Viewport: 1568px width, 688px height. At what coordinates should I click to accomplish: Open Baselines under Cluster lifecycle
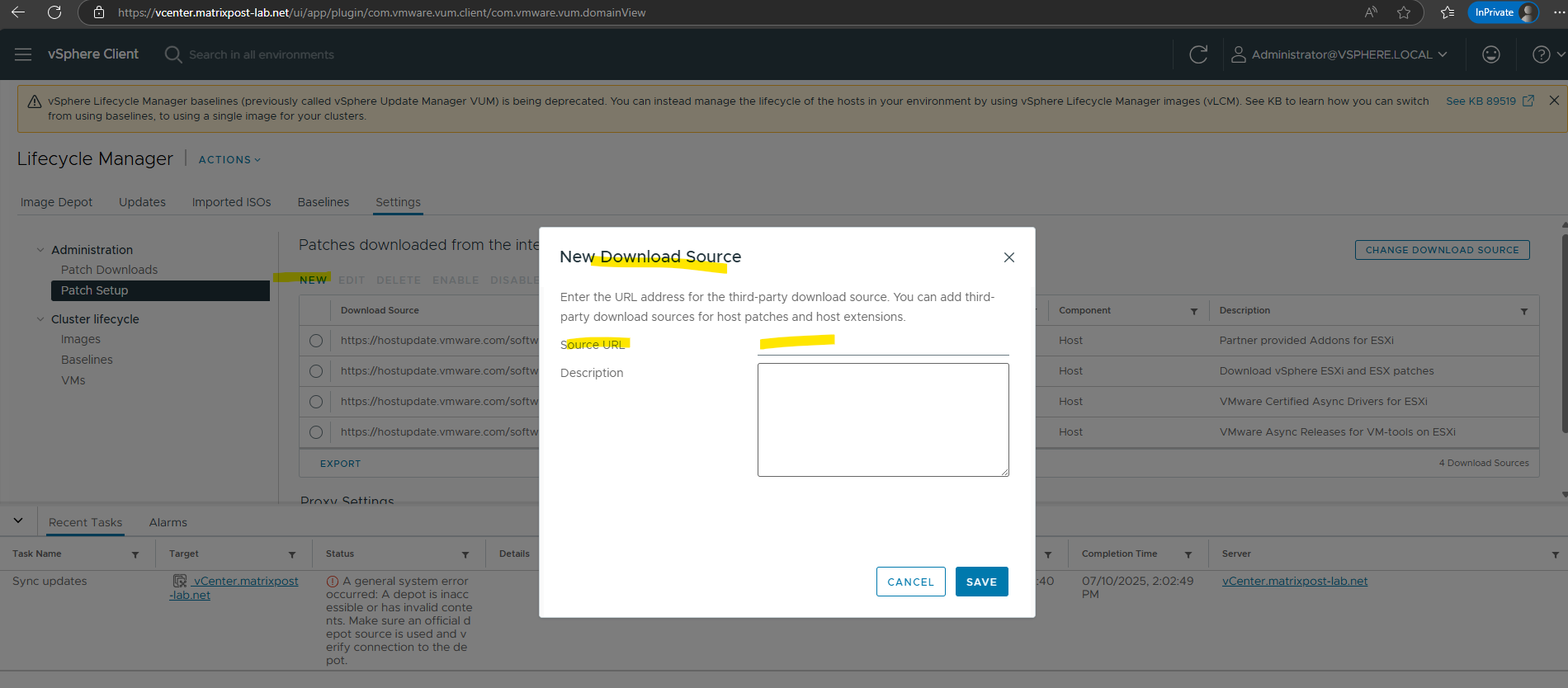click(x=87, y=360)
